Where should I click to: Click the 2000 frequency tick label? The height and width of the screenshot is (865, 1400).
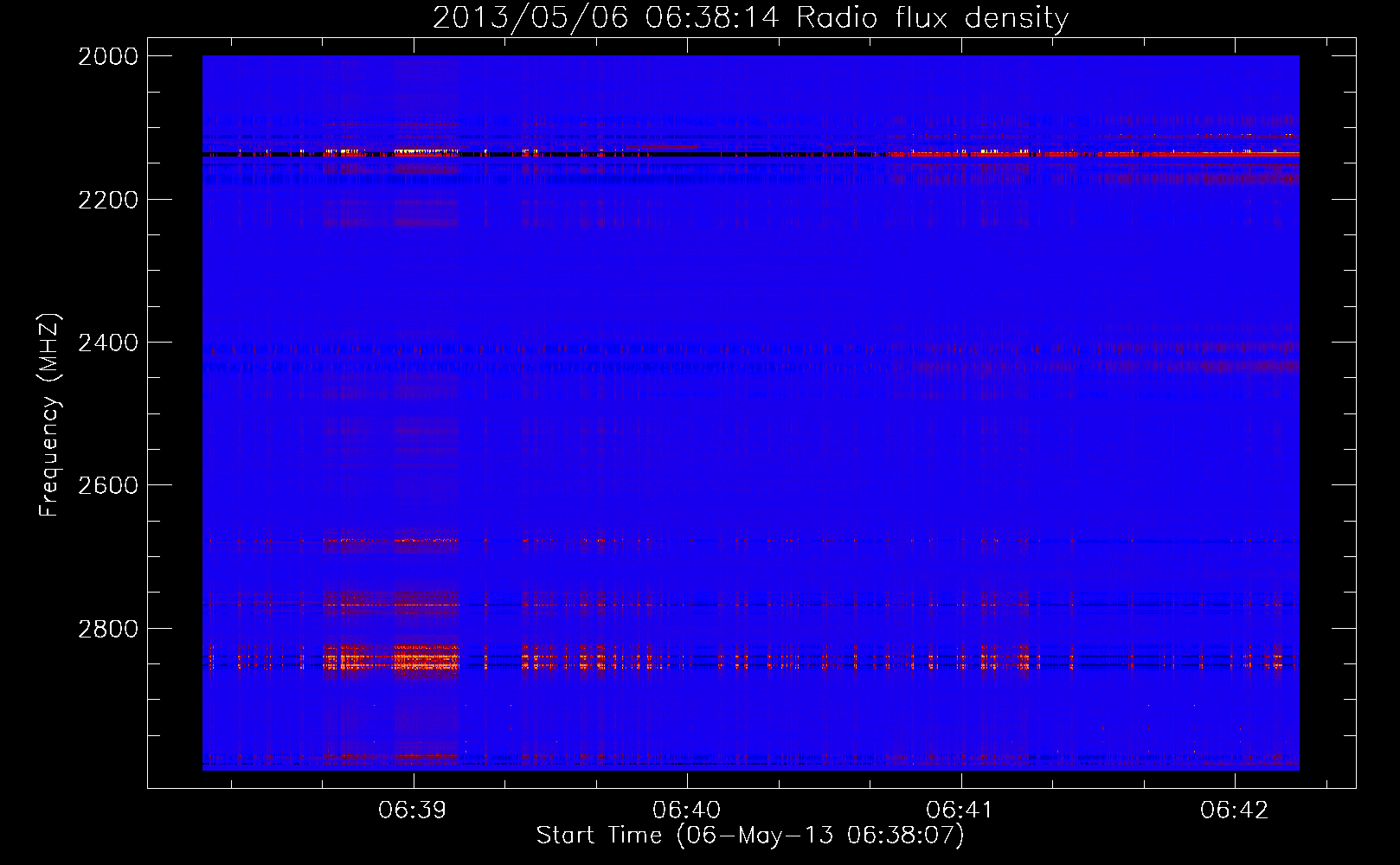point(108,56)
